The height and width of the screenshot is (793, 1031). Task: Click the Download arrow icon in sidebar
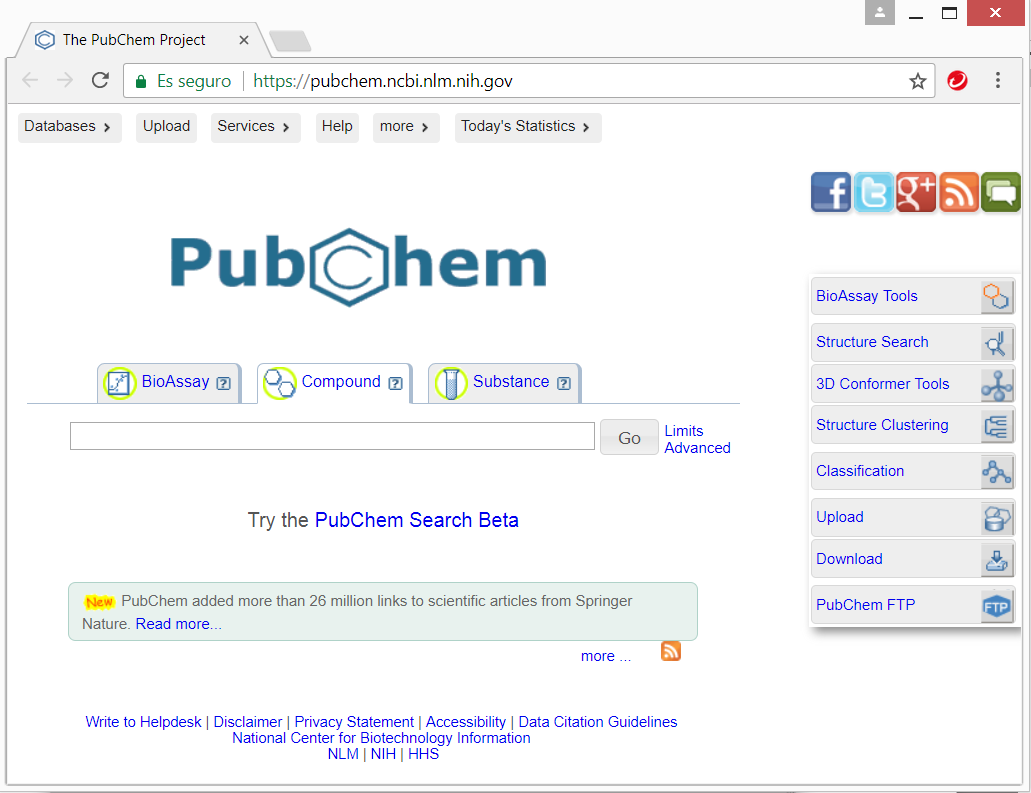[996, 560]
